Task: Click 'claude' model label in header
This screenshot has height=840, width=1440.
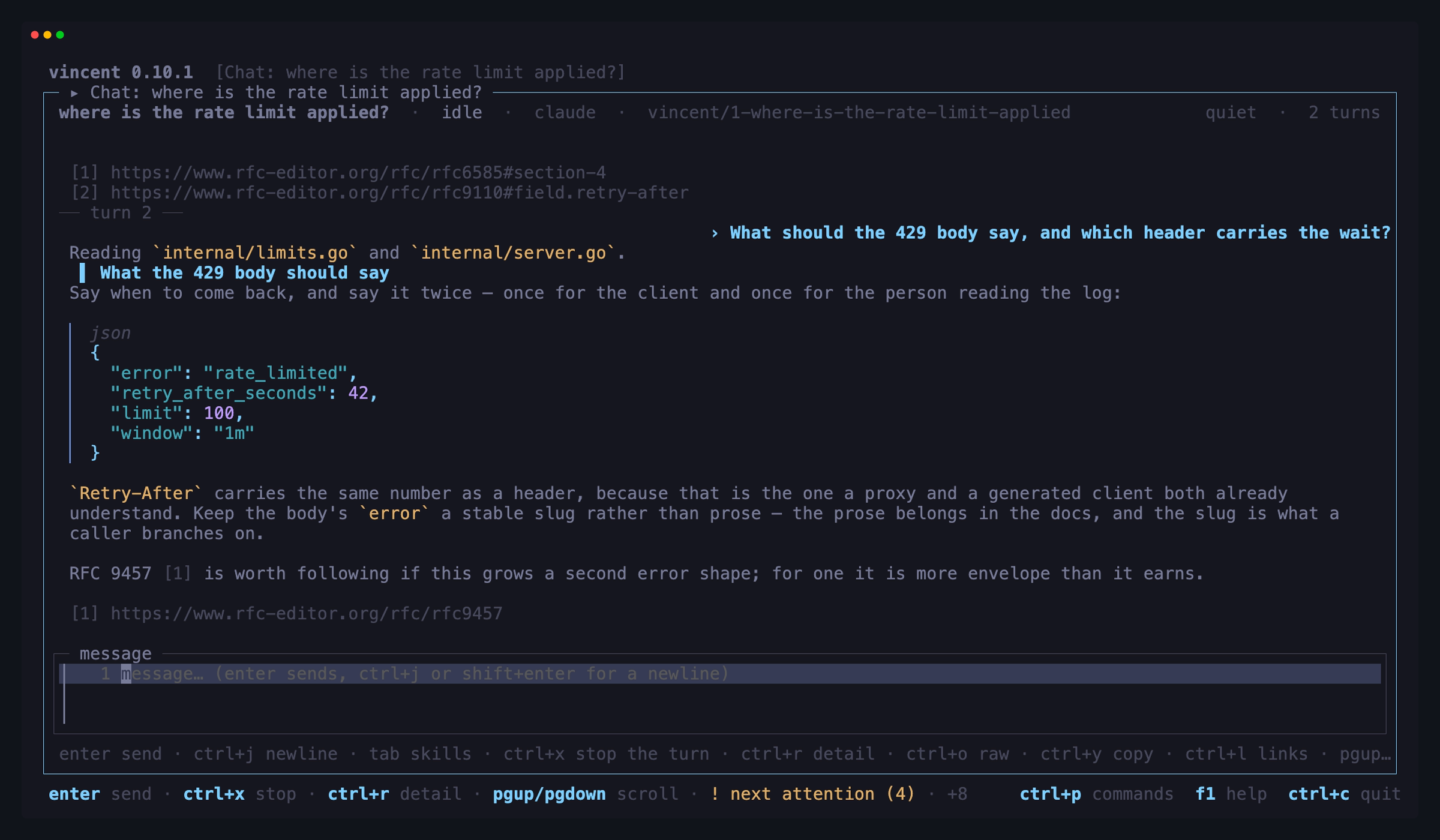Action: [565, 113]
